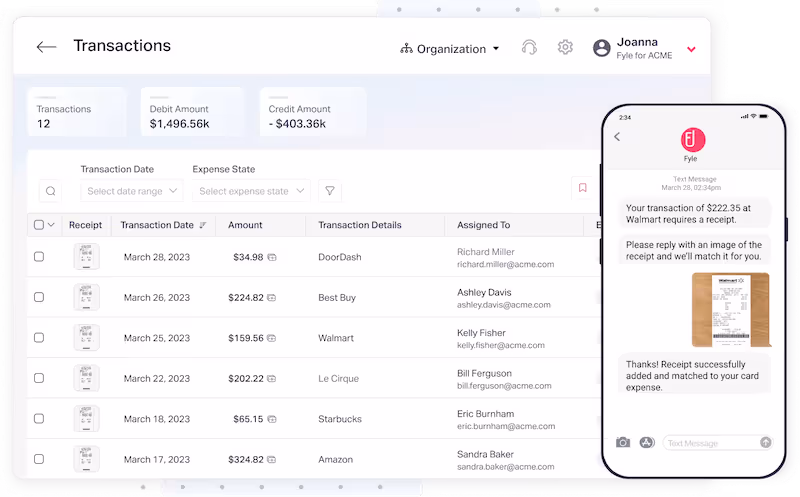This screenshot has width=800, height=497.
Task: Click the organization hierarchy icon
Action: (x=406, y=48)
